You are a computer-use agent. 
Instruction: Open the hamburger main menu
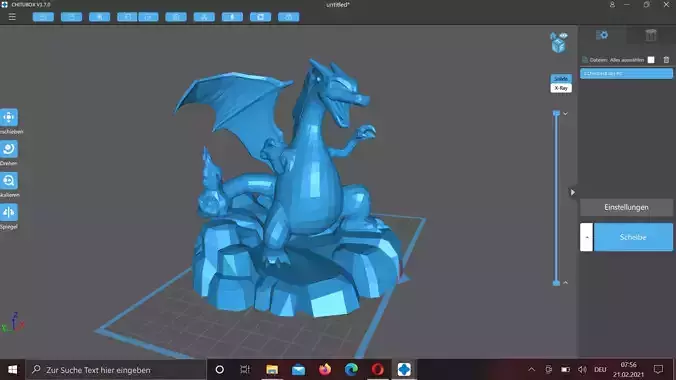[12, 17]
